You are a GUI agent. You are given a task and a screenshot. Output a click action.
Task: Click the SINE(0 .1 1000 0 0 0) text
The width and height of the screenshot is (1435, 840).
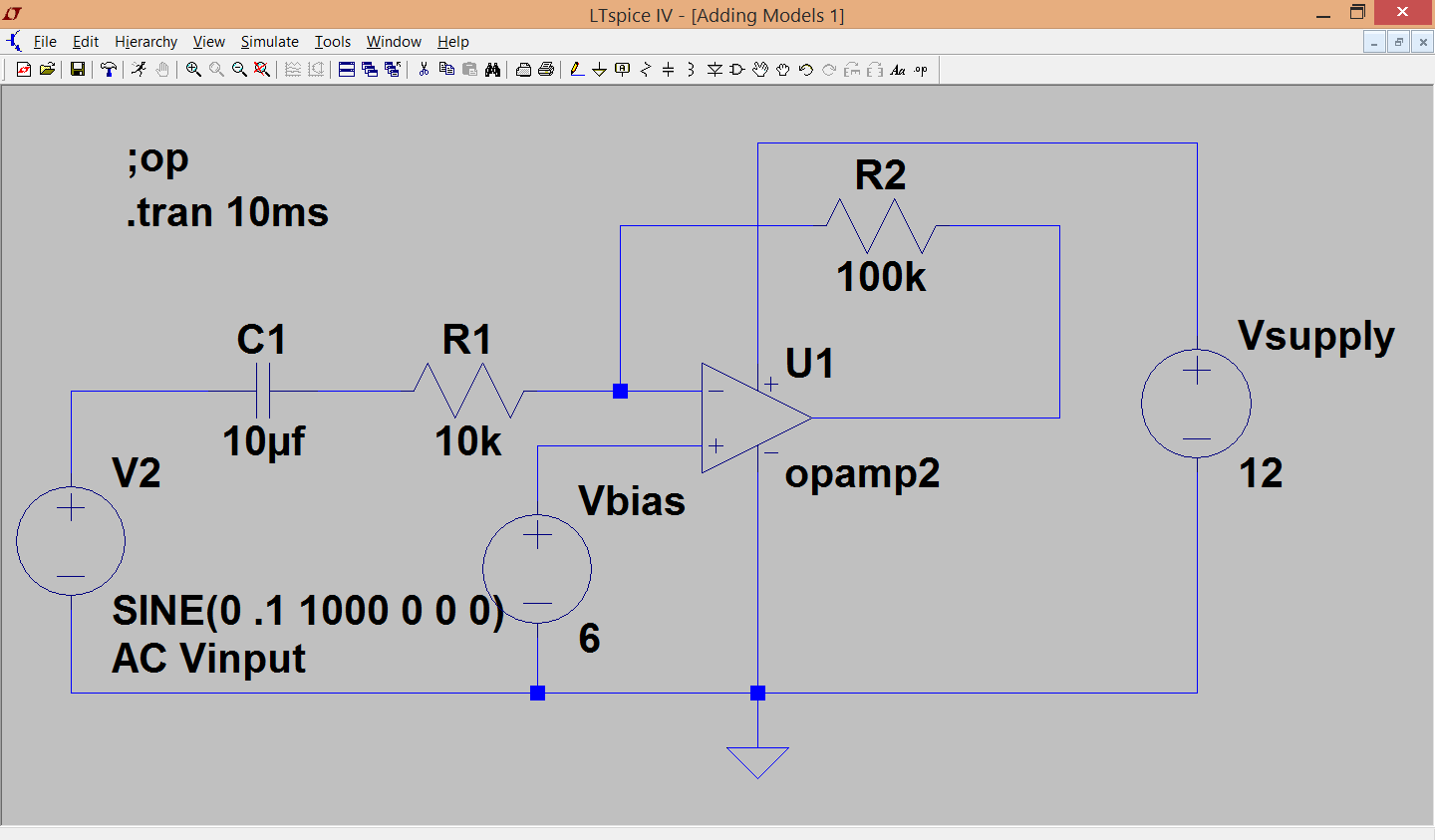tap(309, 611)
